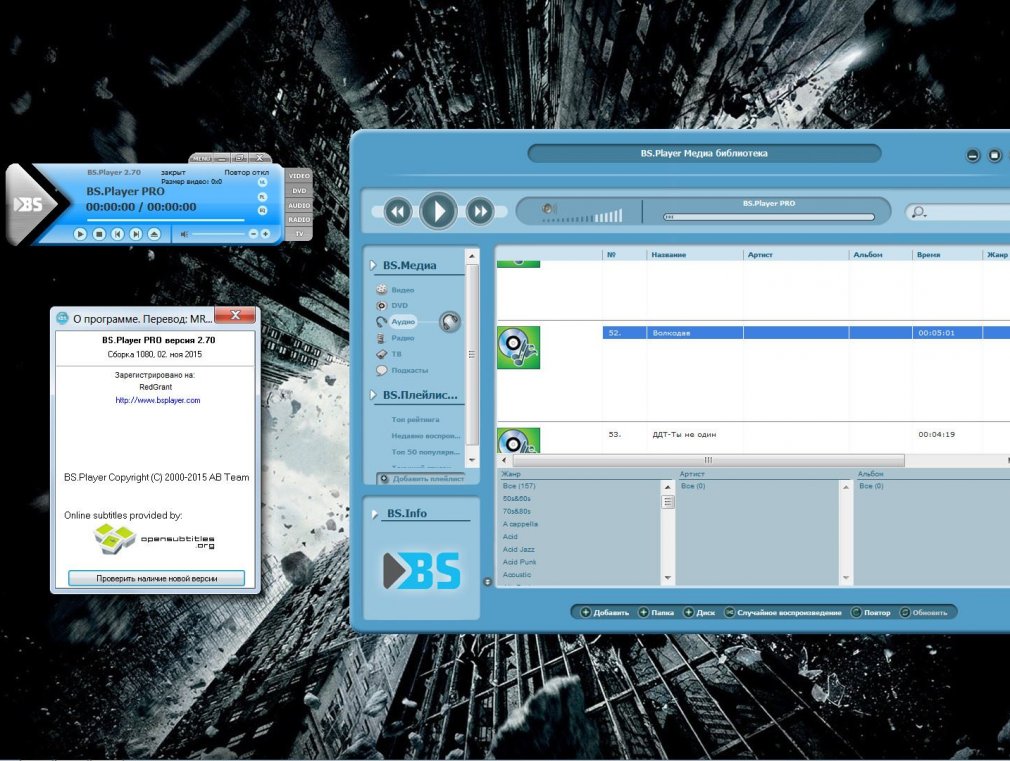Select DVD in the BS.Медиа list
The width and height of the screenshot is (1010, 761).
(x=399, y=305)
